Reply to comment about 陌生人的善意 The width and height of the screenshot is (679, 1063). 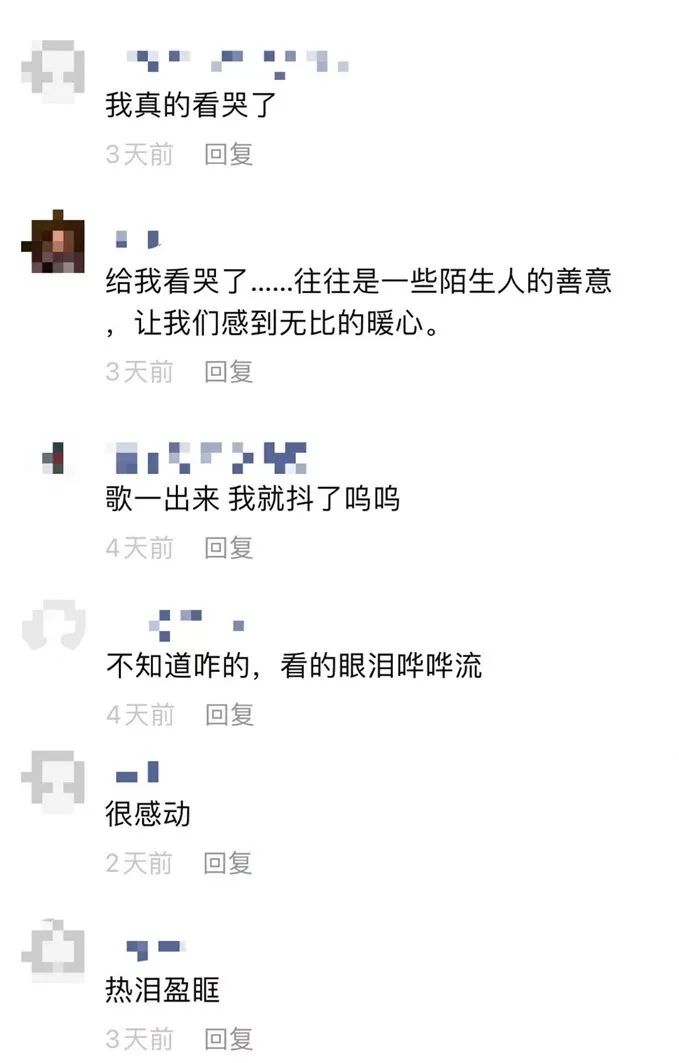click(229, 372)
